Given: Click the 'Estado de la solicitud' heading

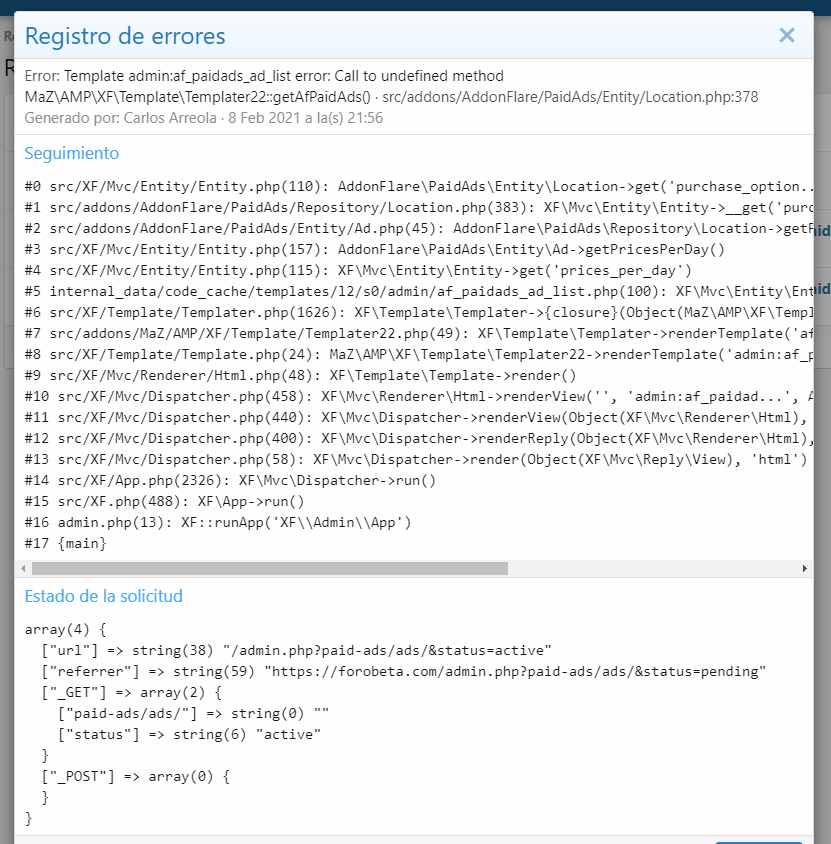Looking at the screenshot, I should [104, 596].
